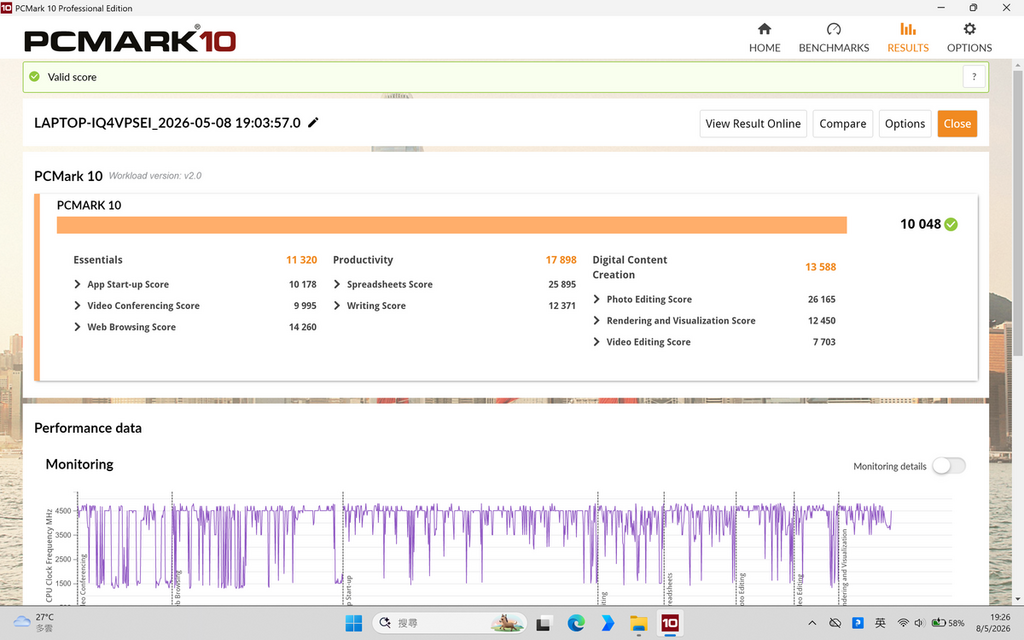
Task: Close the result with orange Close button
Action: tap(957, 123)
